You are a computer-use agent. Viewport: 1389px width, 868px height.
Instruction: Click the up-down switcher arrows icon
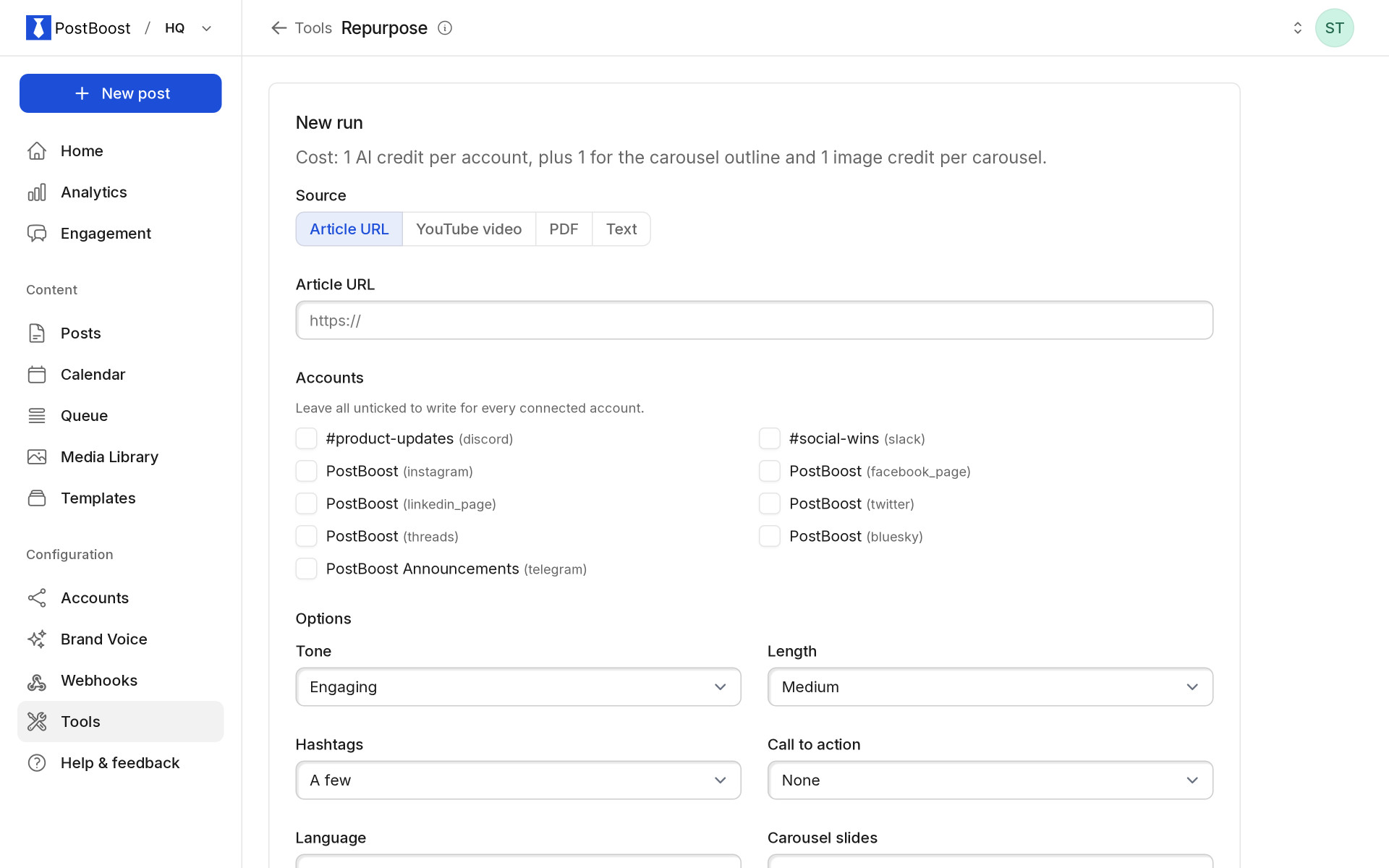(x=1297, y=27)
